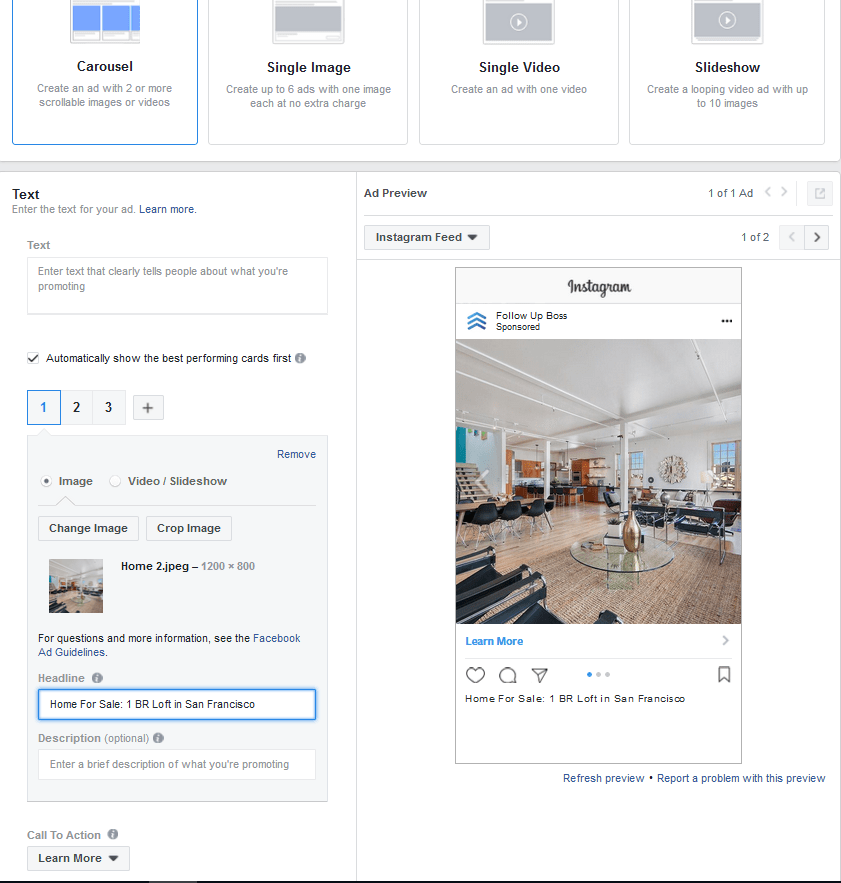
Task: Click the heart like icon in preview
Action: (475, 675)
